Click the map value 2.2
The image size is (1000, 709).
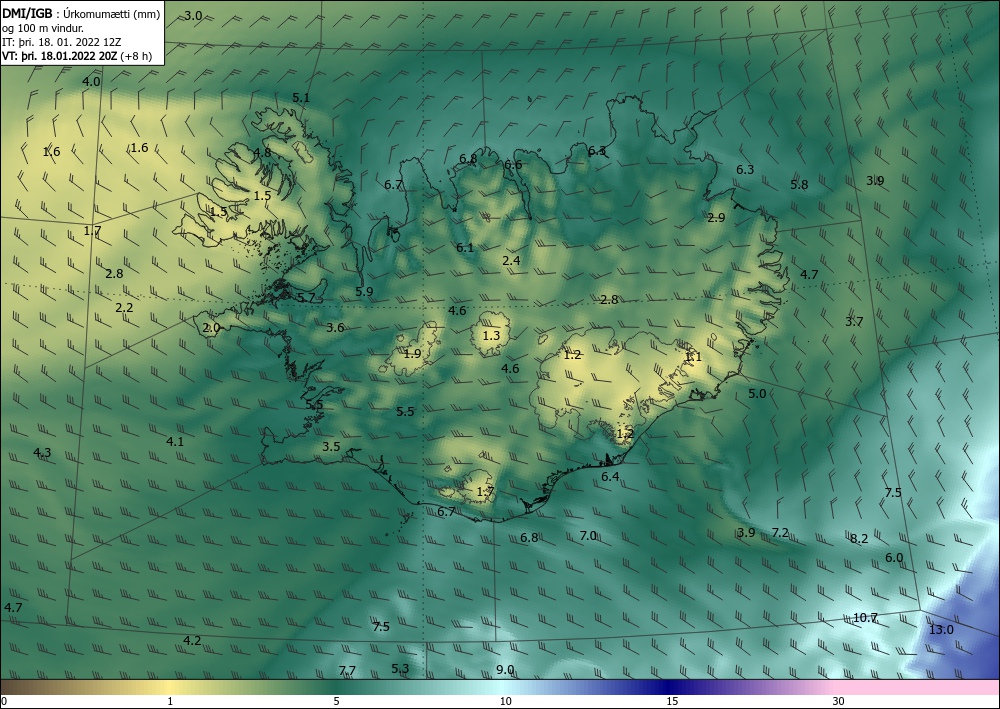(124, 307)
